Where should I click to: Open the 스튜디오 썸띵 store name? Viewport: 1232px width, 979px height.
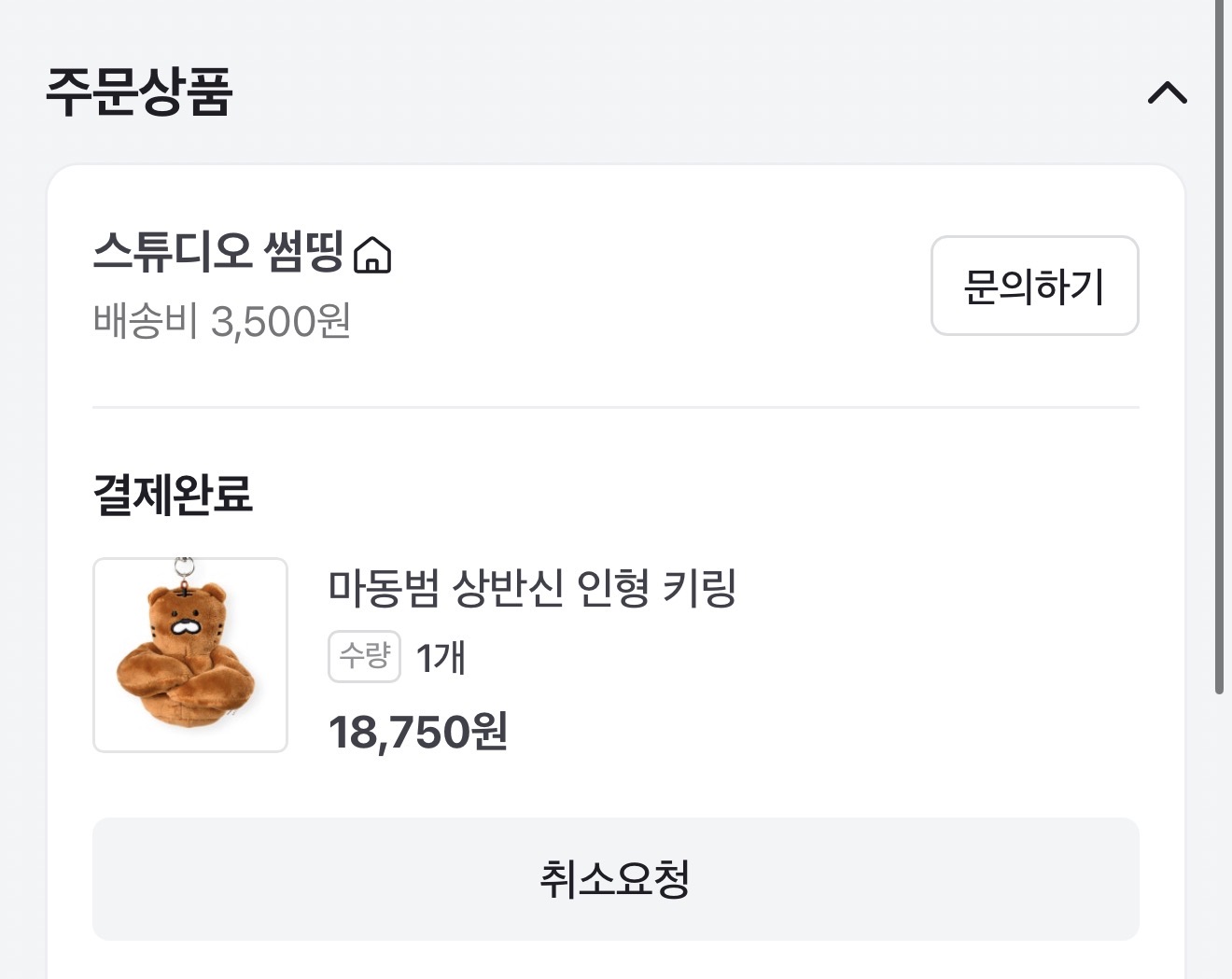(x=218, y=252)
